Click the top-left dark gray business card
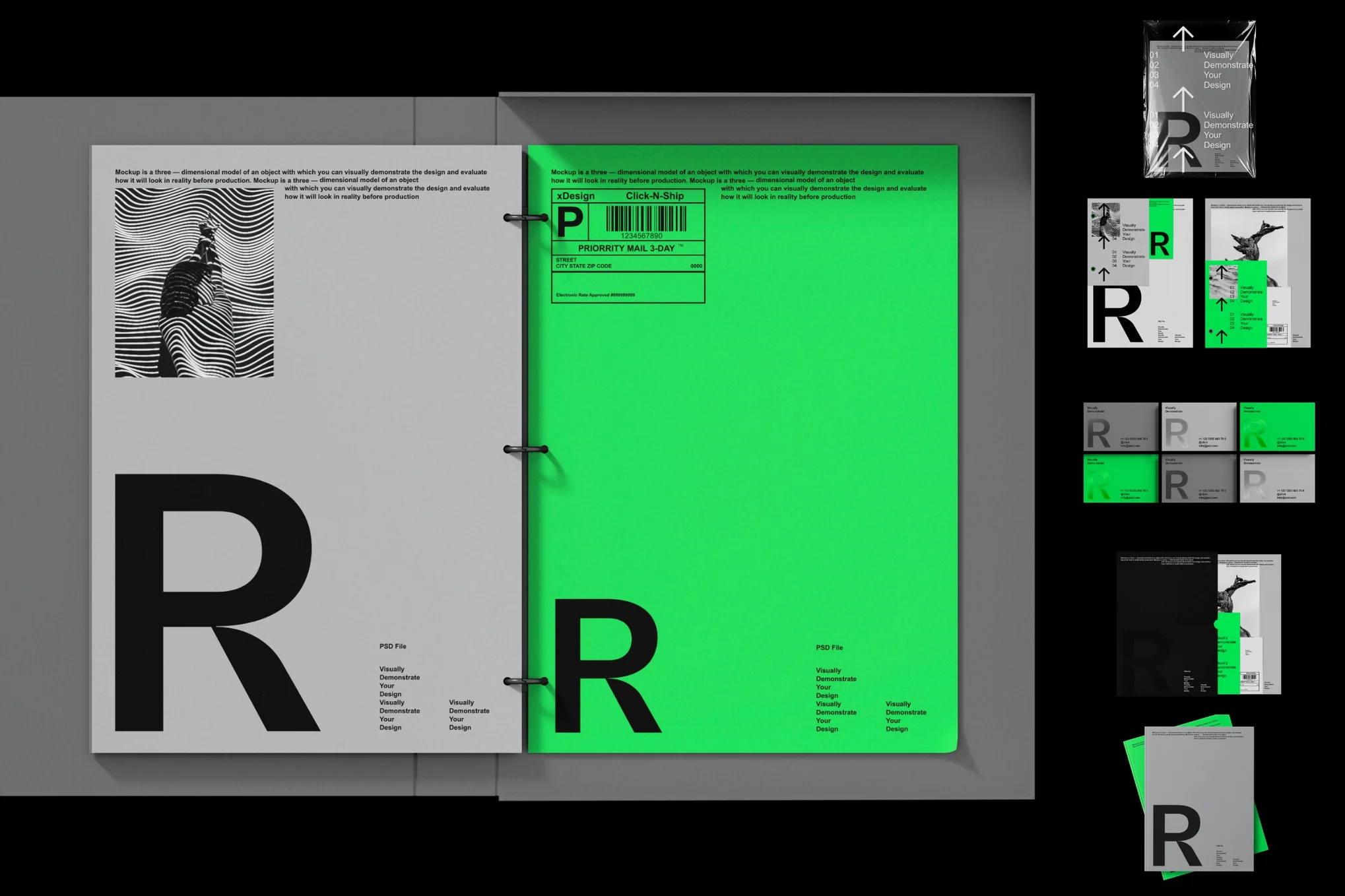 1121,427
